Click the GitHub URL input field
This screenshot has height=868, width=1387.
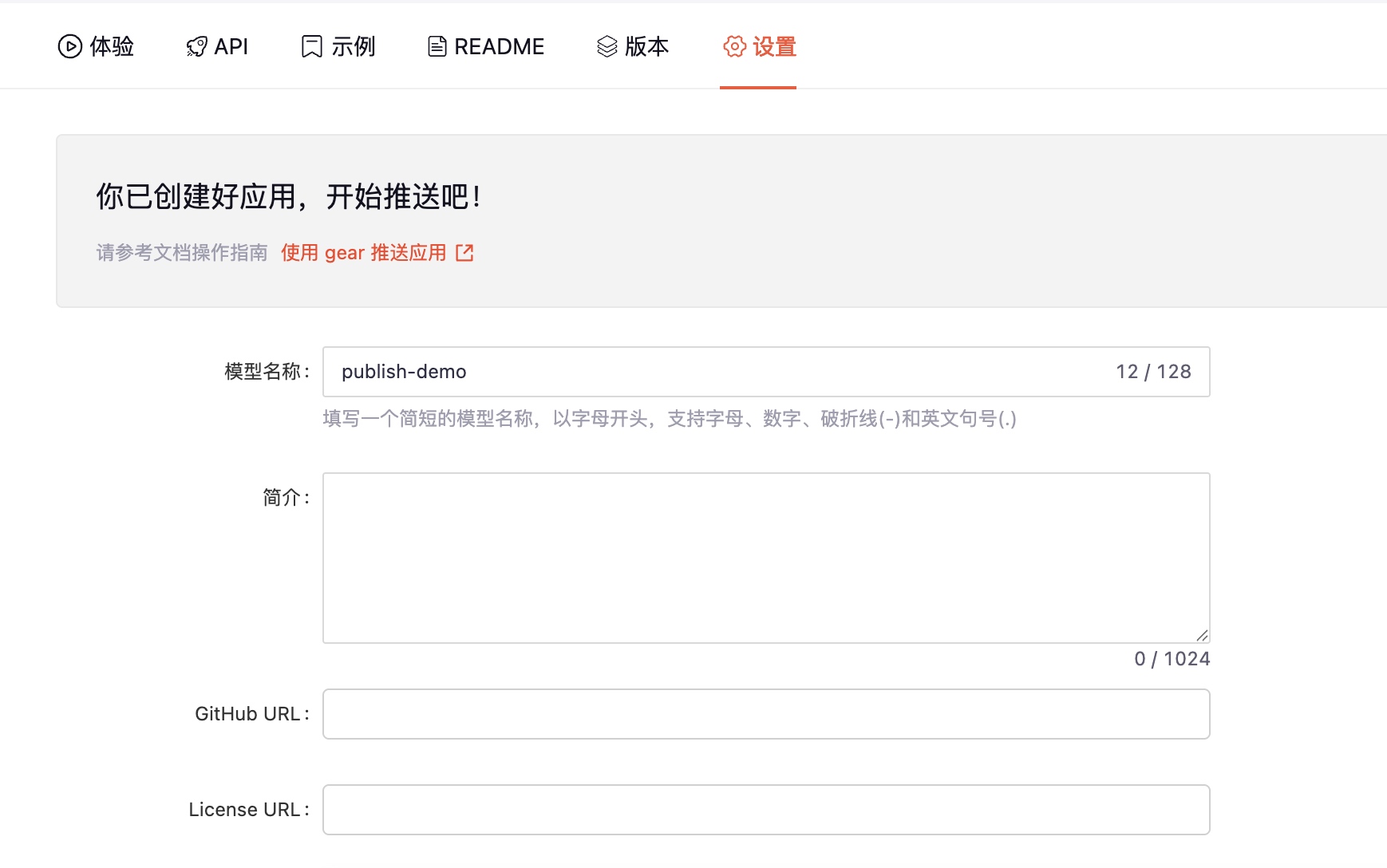coord(766,714)
